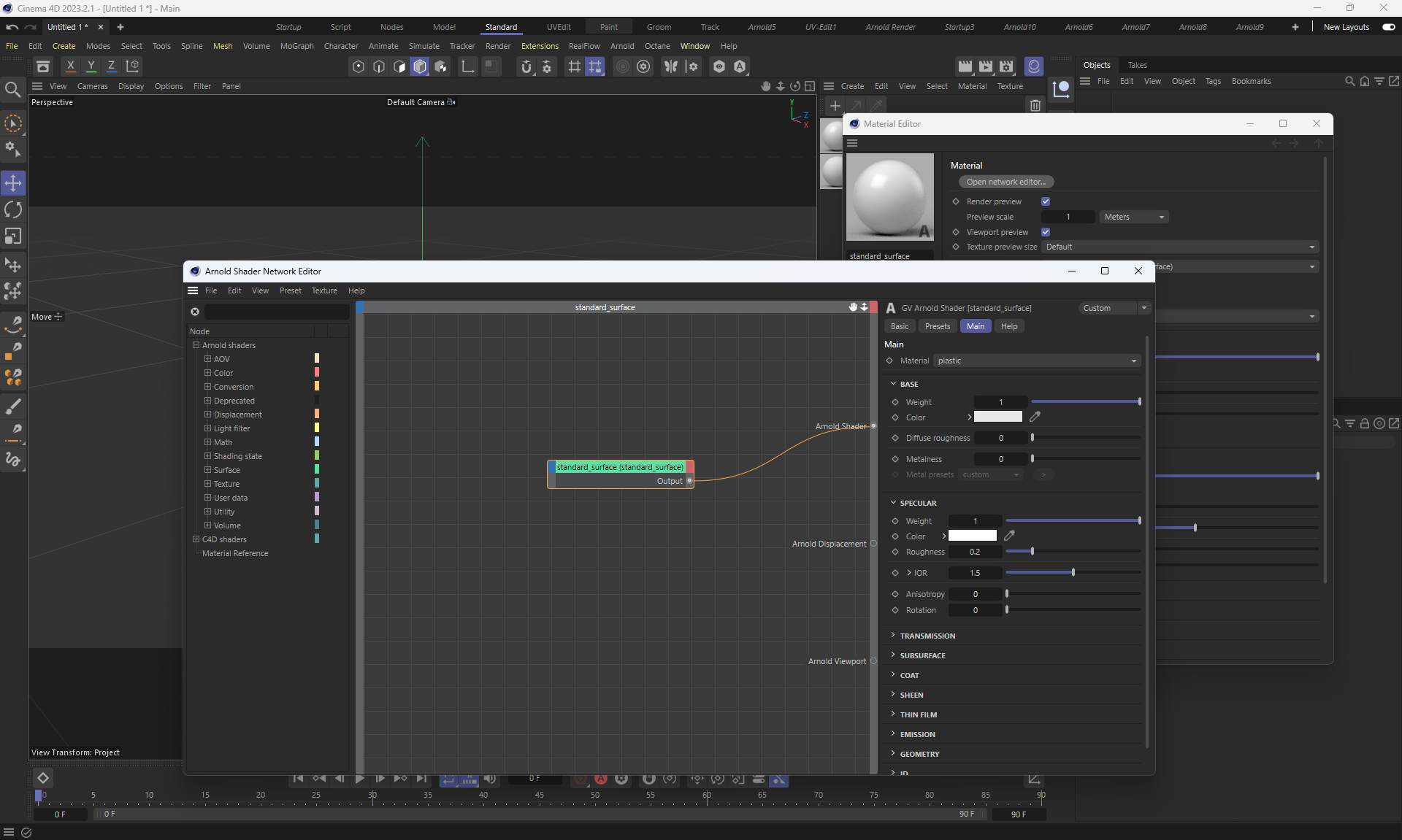Toggle the X axis lock icon
This screenshot has height=840, width=1402.
(x=70, y=66)
